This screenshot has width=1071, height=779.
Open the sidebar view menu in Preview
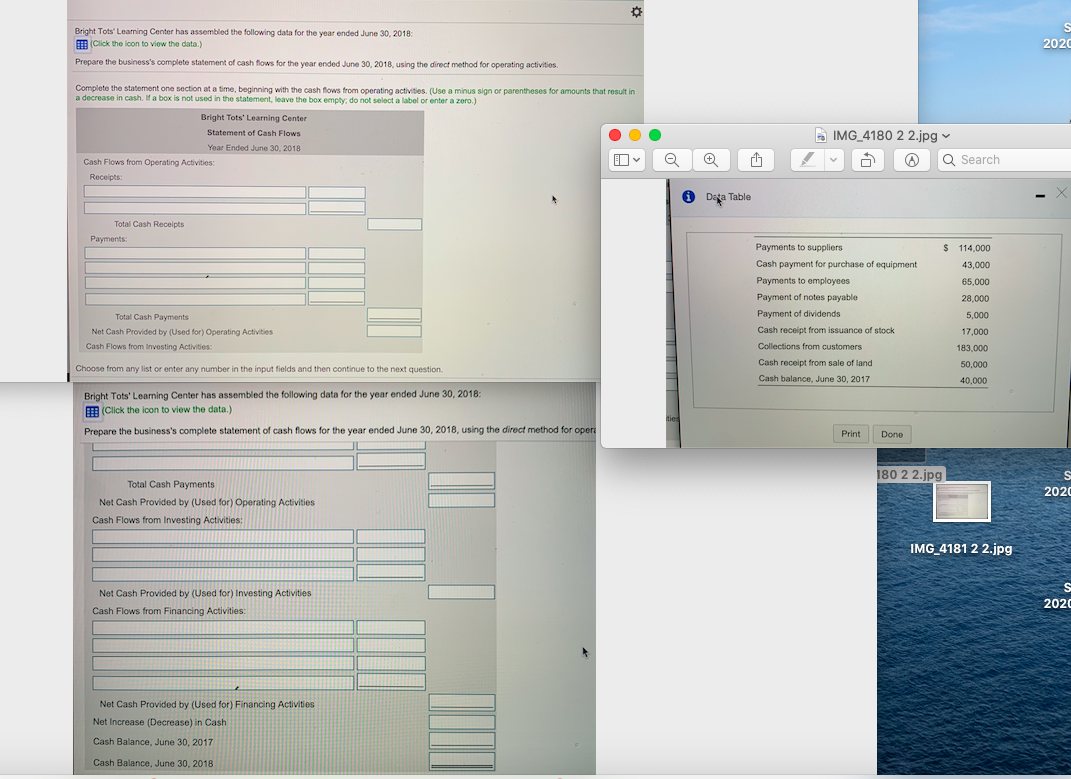[626, 160]
